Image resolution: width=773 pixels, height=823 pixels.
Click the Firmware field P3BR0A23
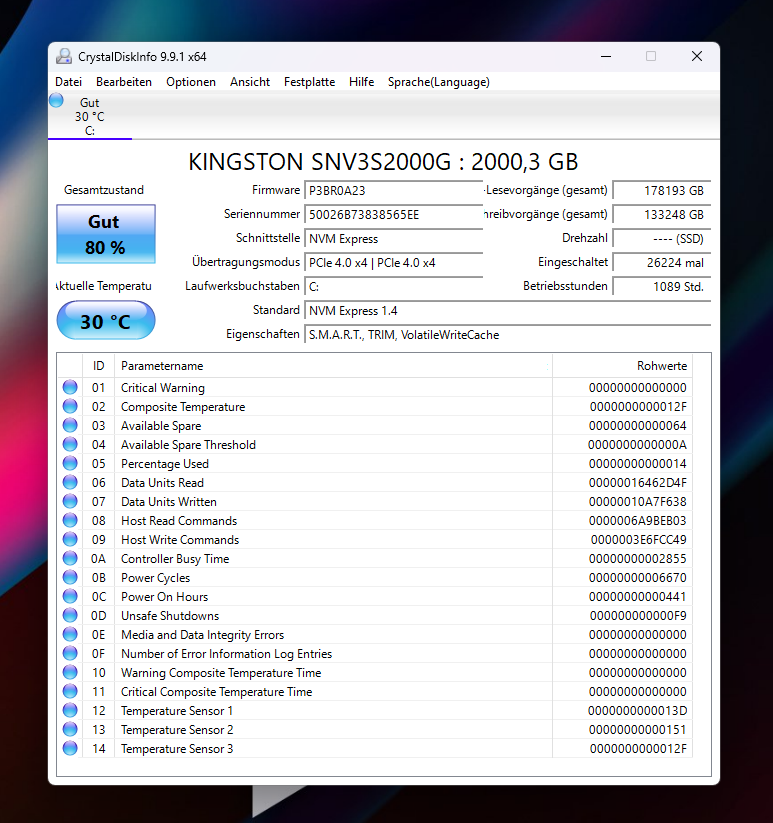pyautogui.click(x=393, y=191)
